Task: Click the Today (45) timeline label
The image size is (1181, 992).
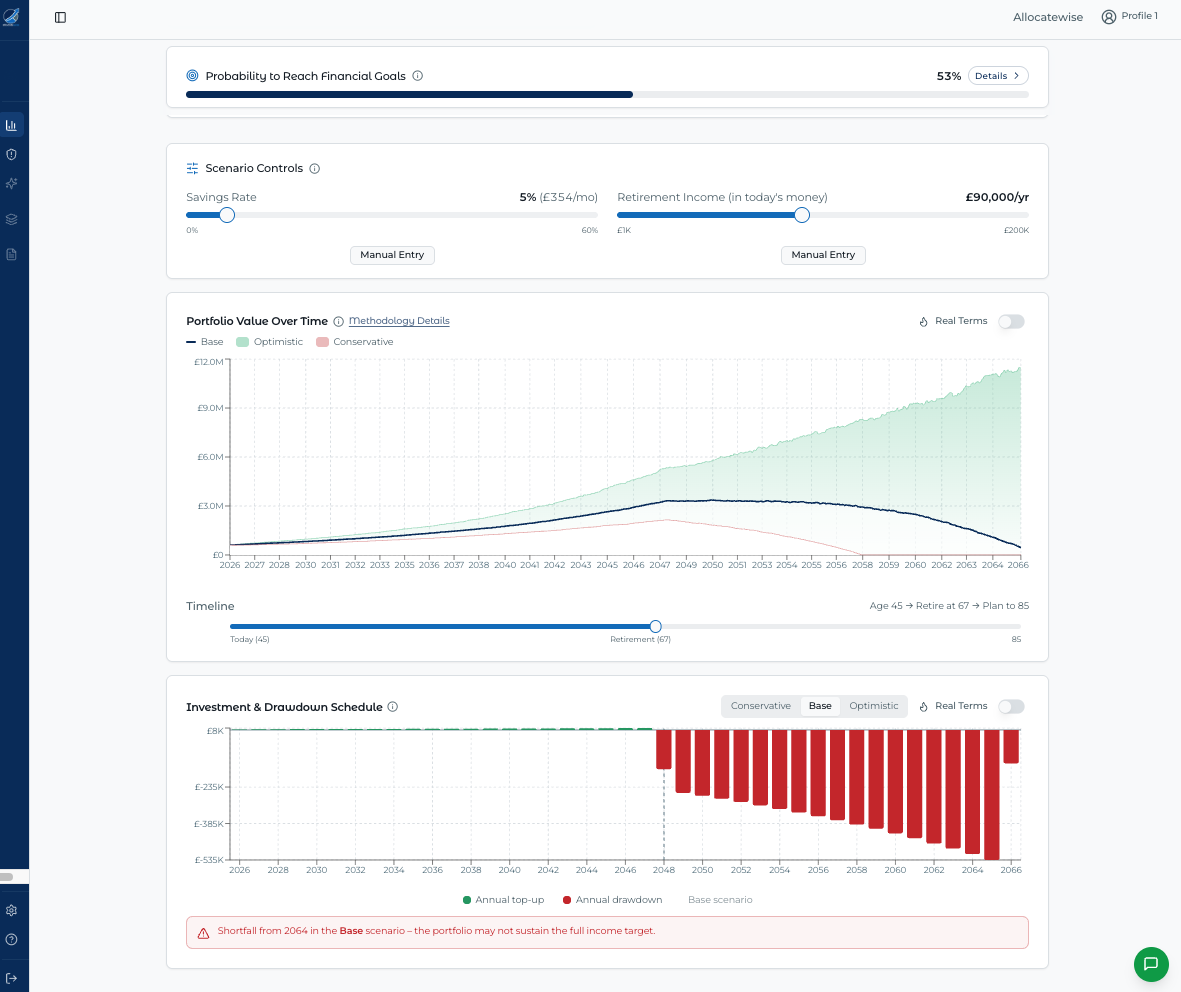Action: coord(249,639)
